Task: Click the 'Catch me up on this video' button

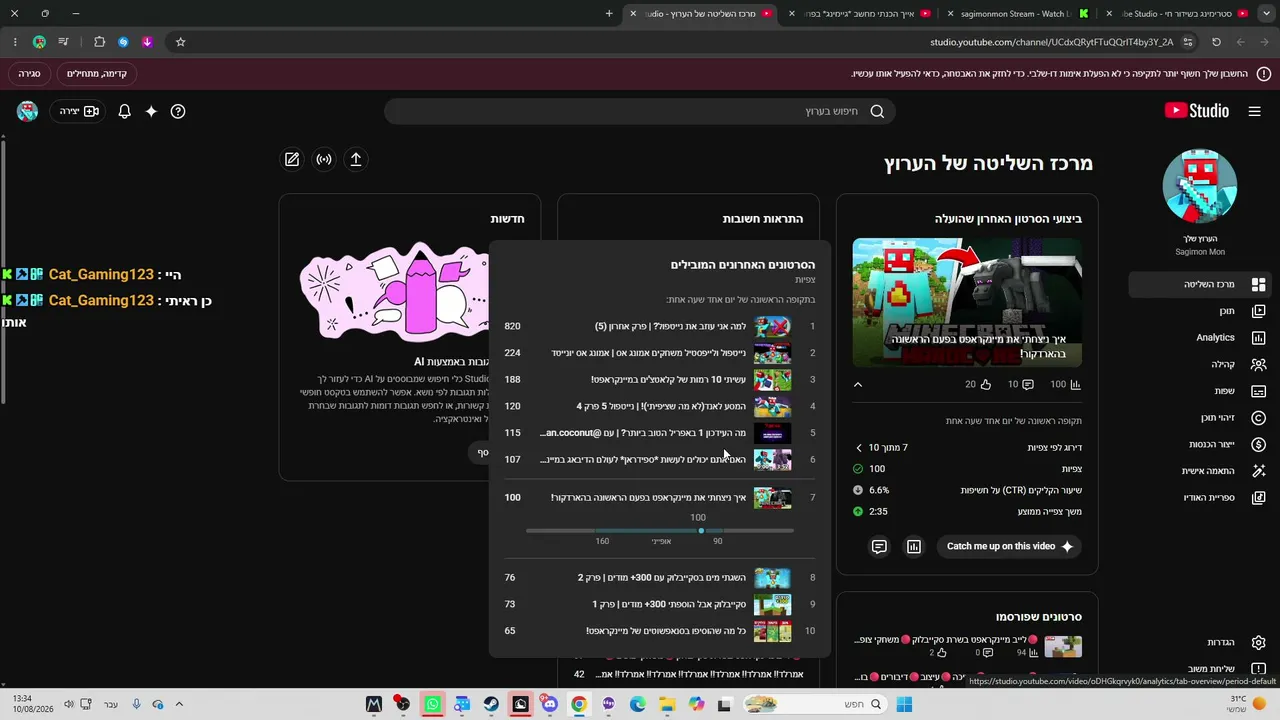Action: click(x=1009, y=546)
